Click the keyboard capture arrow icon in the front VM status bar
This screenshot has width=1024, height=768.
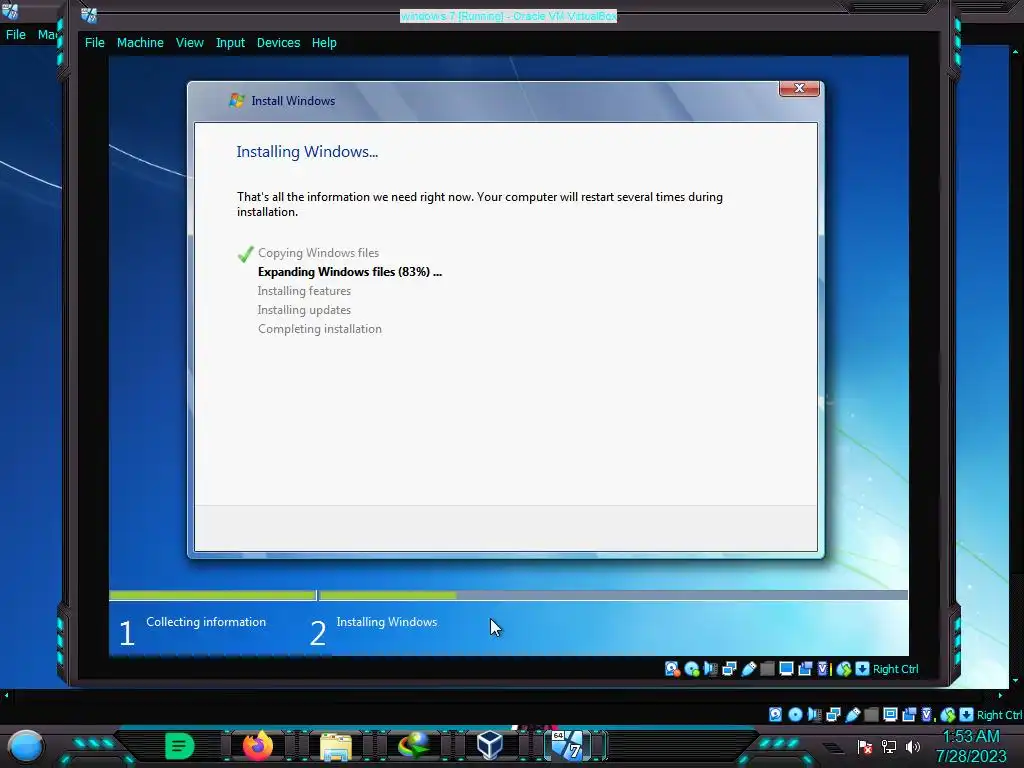(862, 669)
